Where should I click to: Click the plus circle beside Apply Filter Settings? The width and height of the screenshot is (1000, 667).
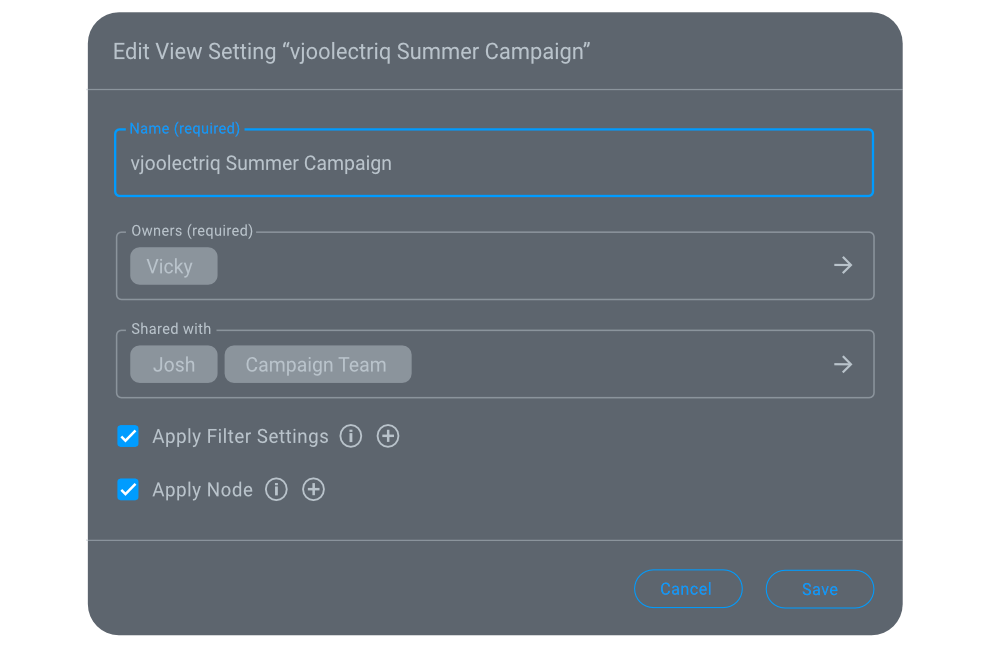pos(388,436)
